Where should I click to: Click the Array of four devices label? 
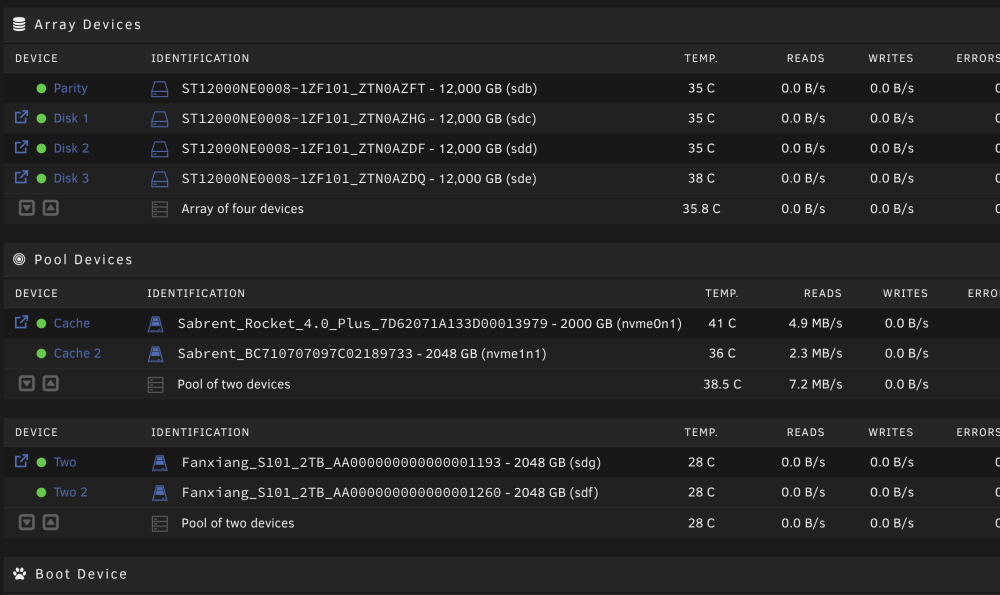point(242,209)
